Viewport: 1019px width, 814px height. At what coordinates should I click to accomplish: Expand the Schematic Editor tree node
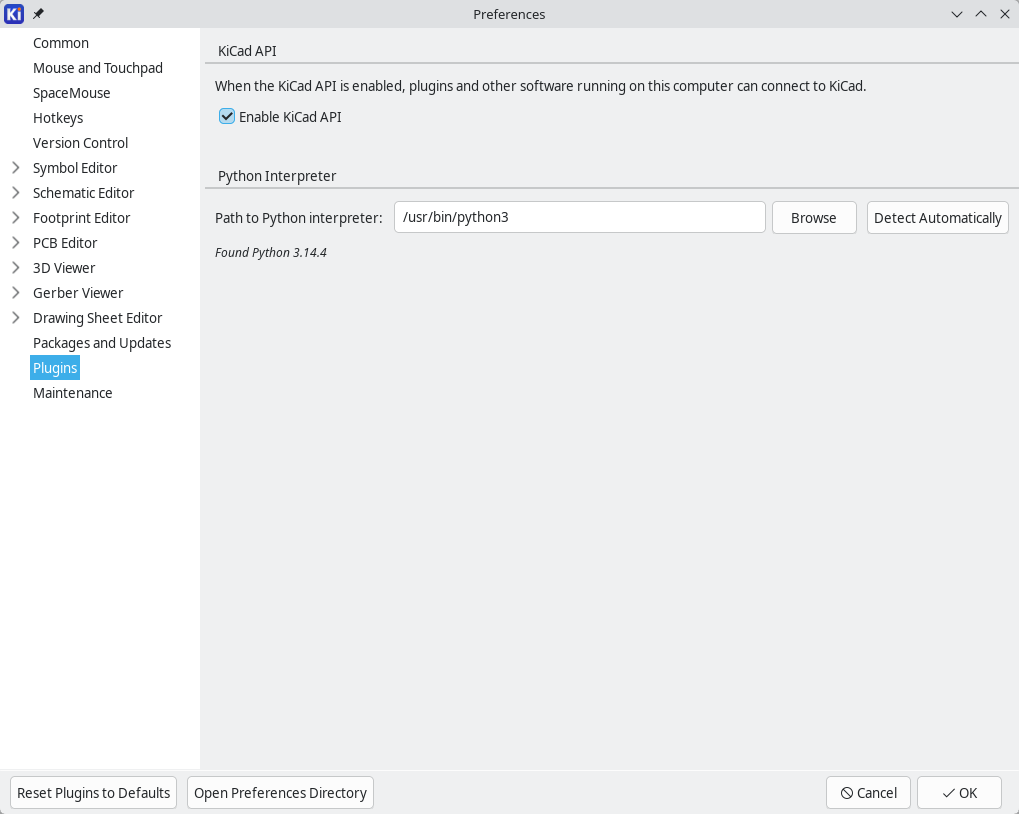(16, 193)
